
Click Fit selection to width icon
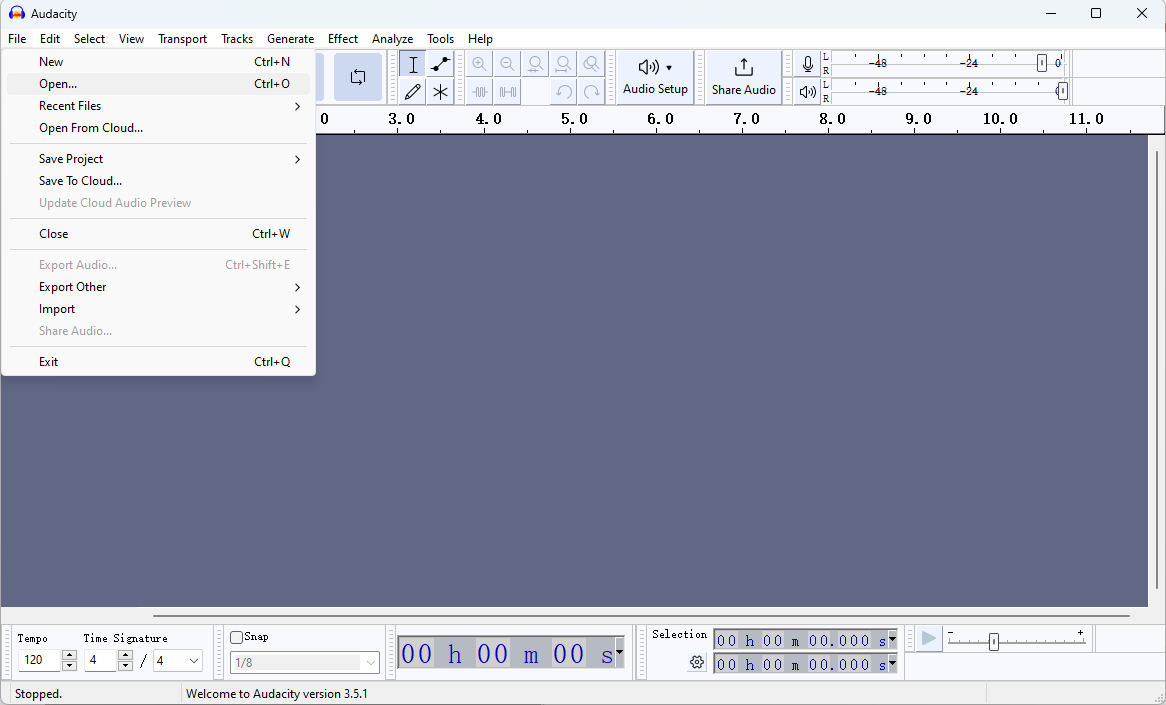(535, 64)
